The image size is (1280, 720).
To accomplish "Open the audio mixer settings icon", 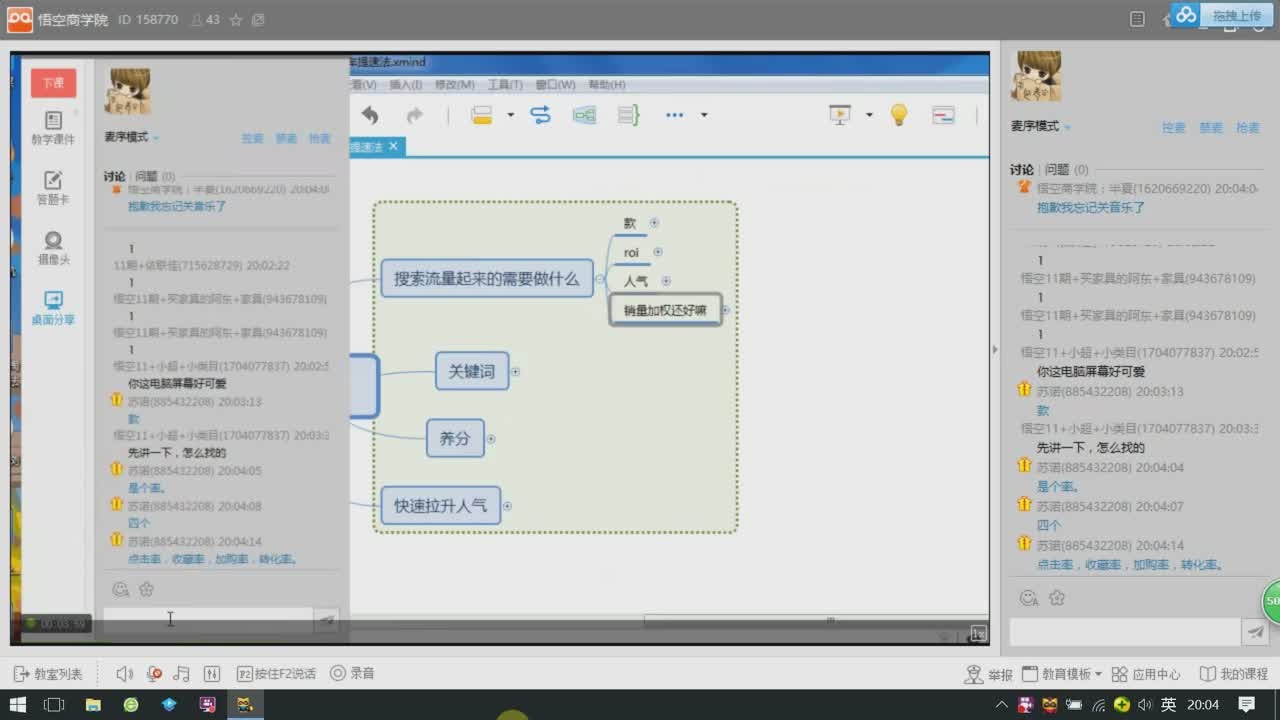I will coord(211,674).
